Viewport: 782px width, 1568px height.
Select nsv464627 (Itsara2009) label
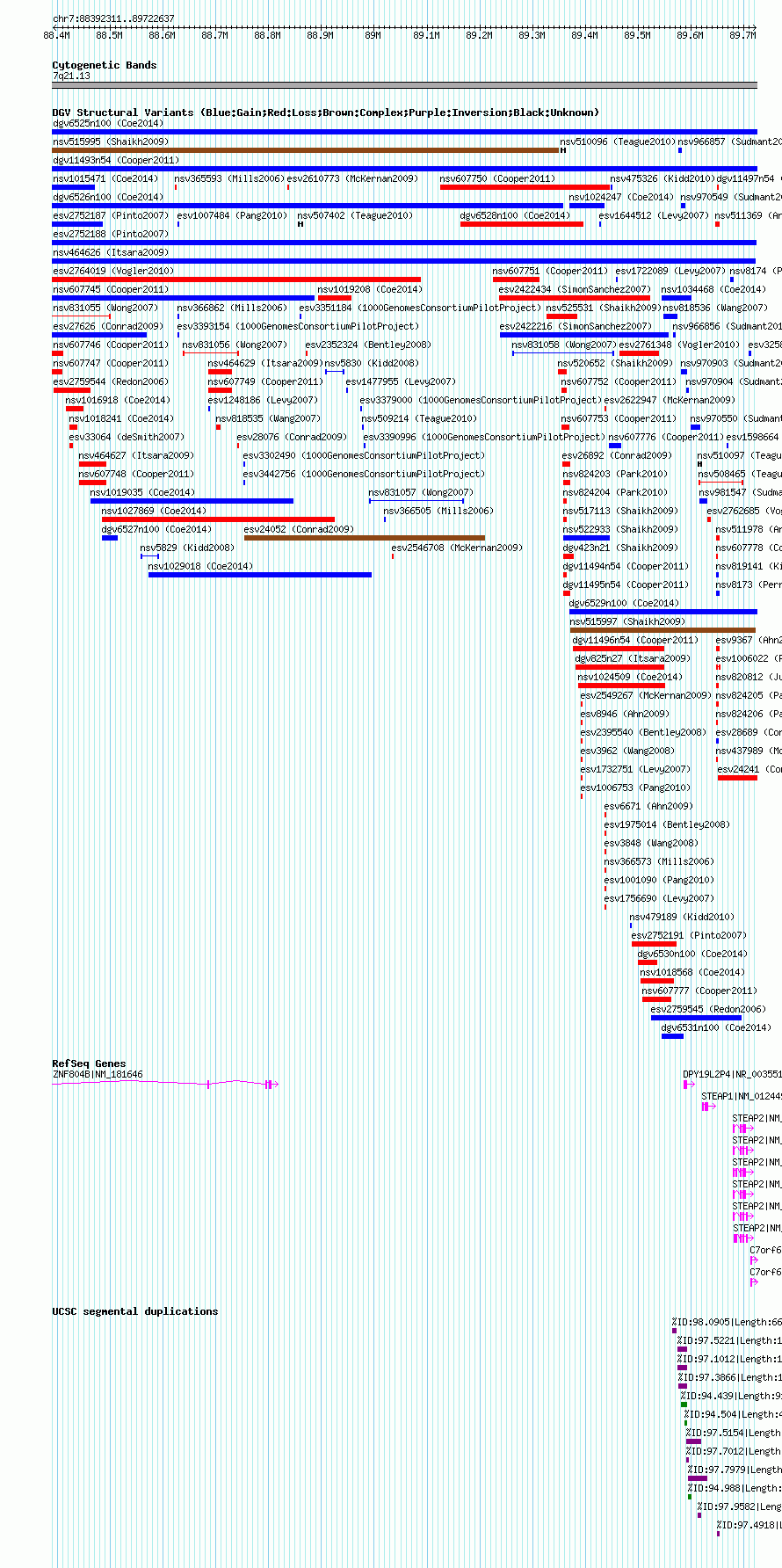pos(137,456)
